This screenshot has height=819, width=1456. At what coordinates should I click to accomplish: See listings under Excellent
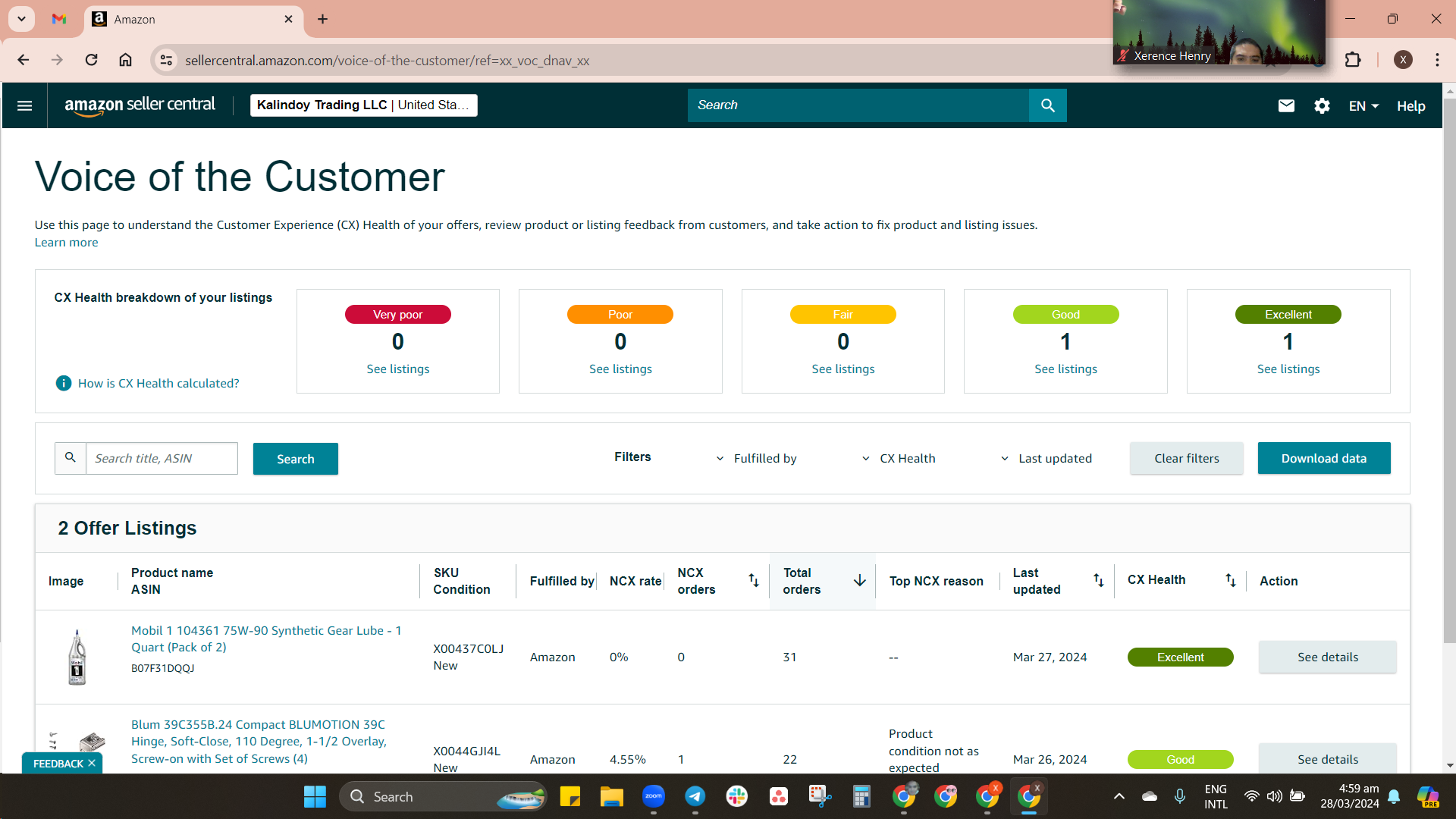pos(1288,369)
